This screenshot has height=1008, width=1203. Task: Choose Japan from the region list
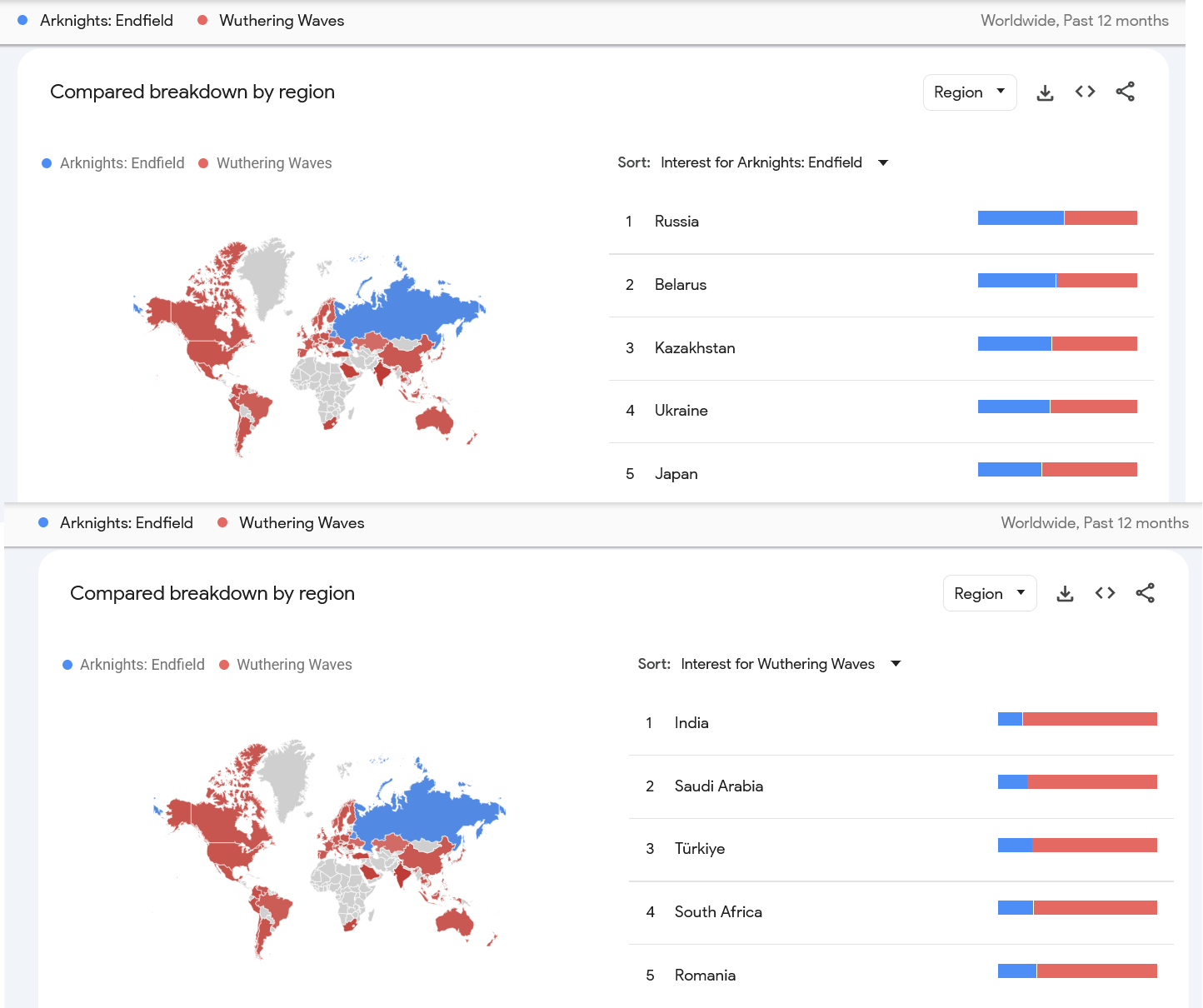tap(881, 473)
